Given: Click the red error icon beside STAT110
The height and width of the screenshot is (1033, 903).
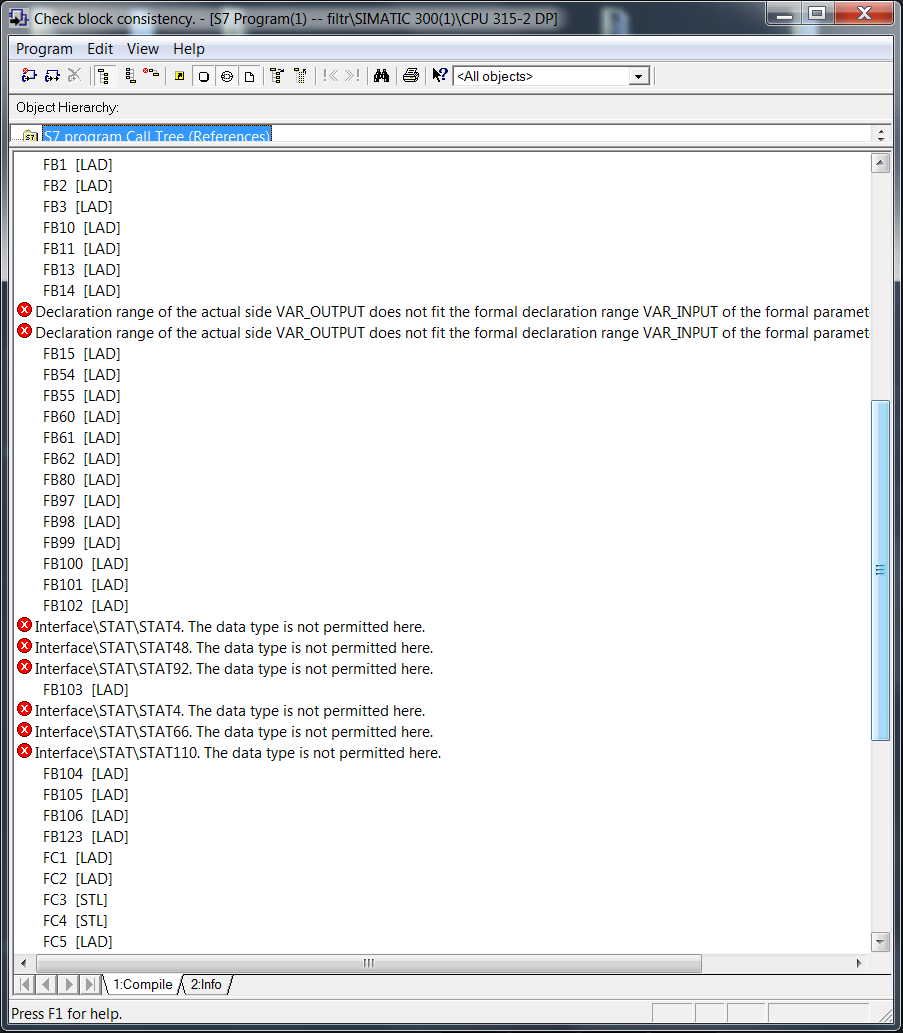Looking at the screenshot, I should coord(24,751).
